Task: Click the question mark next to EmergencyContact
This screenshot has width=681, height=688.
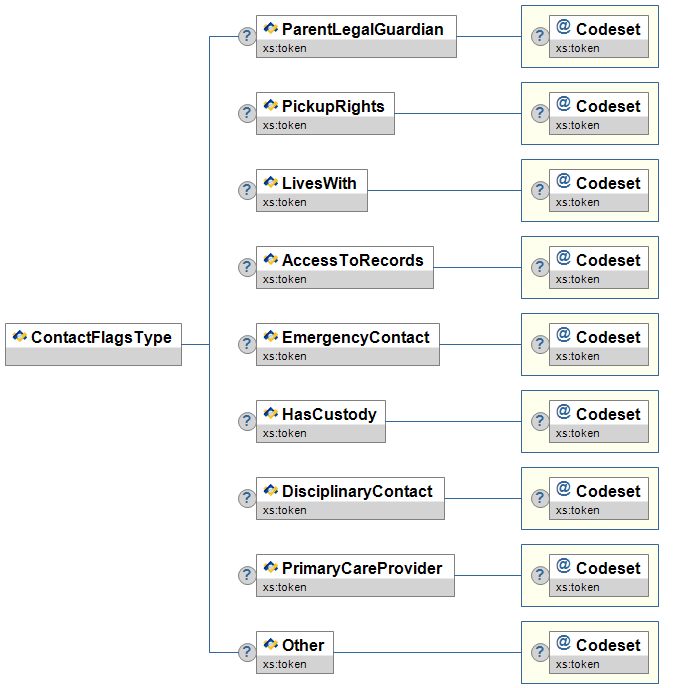Action: 247,344
